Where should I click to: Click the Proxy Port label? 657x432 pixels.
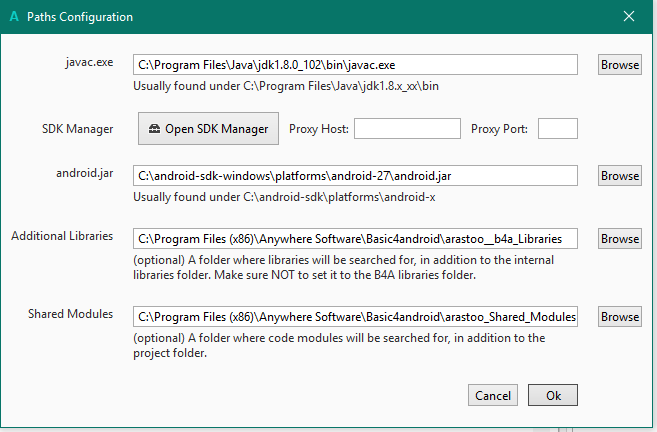(501, 129)
